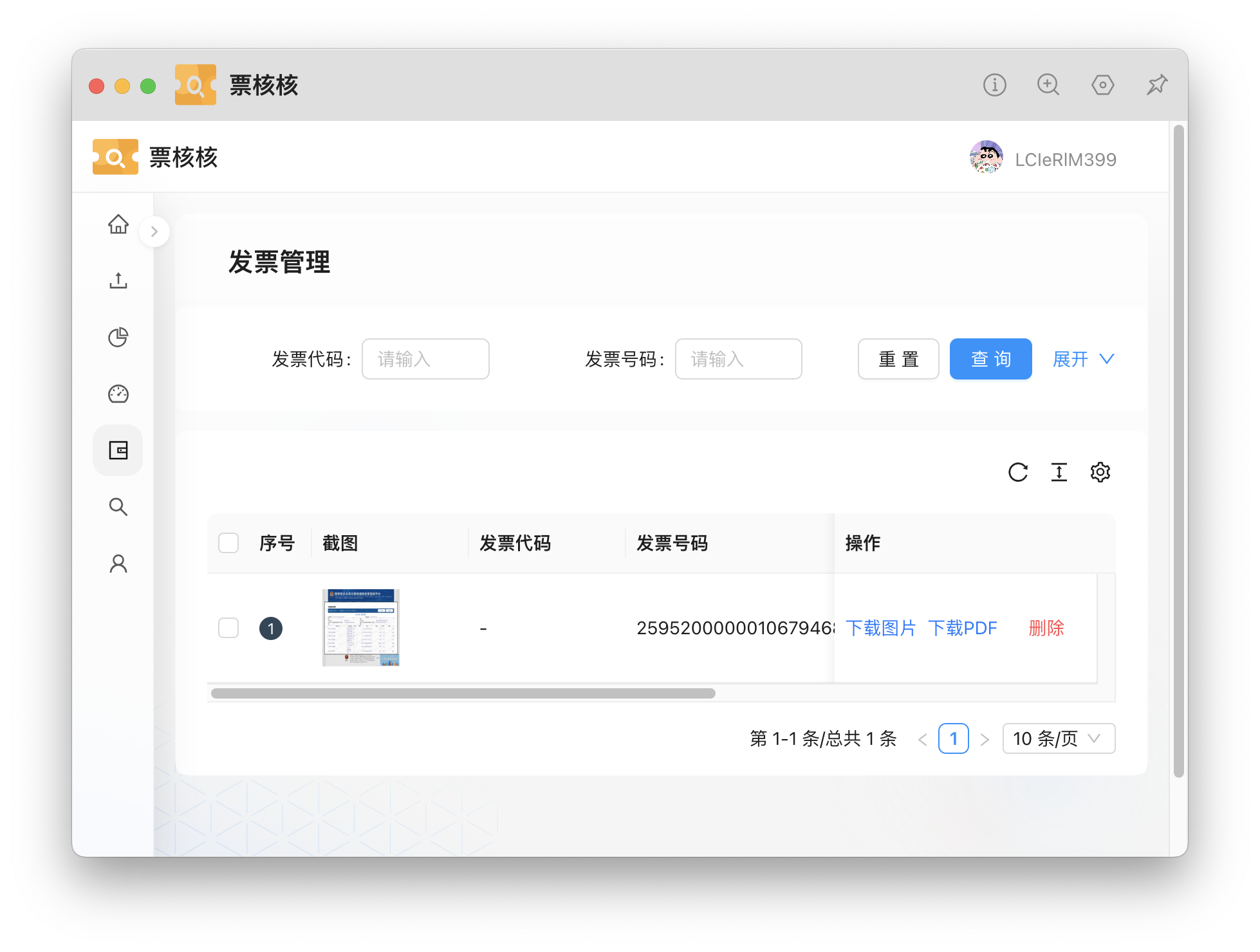This screenshot has width=1260, height=952.
Task: Click the LCIeRIM399 username text
Action: pos(1066,160)
